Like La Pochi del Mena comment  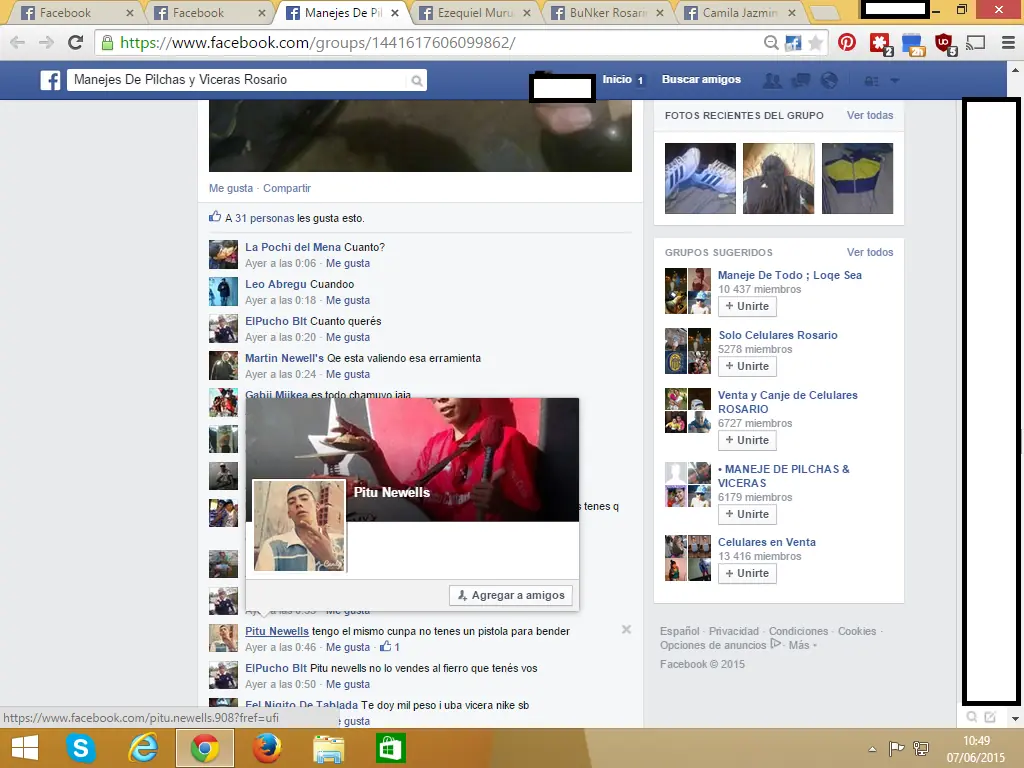pos(348,263)
